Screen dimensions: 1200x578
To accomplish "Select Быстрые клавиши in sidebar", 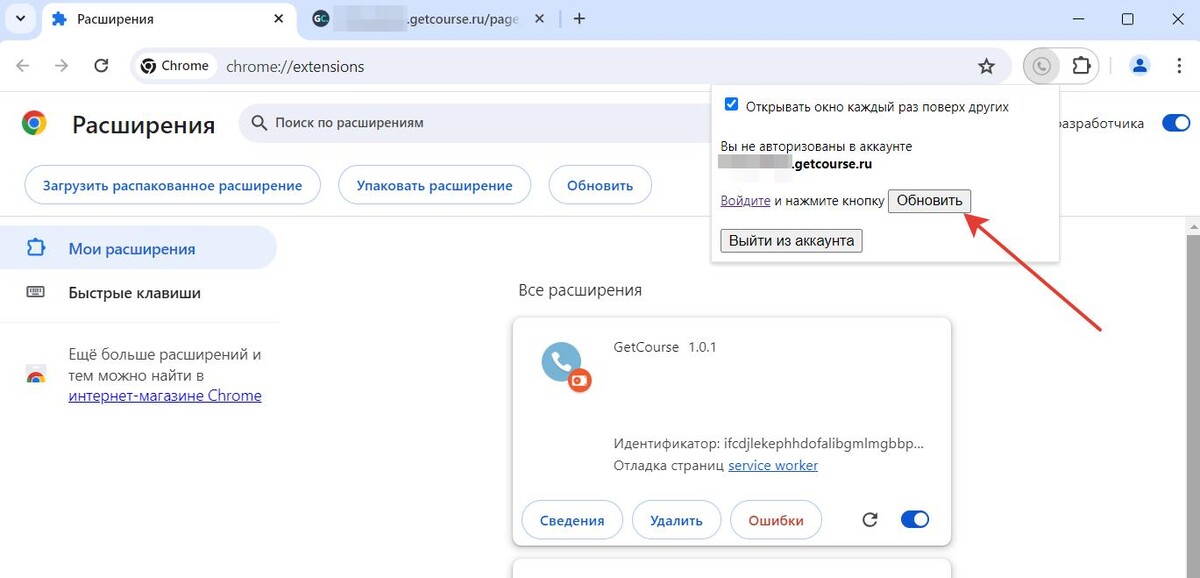I will point(138,293).
